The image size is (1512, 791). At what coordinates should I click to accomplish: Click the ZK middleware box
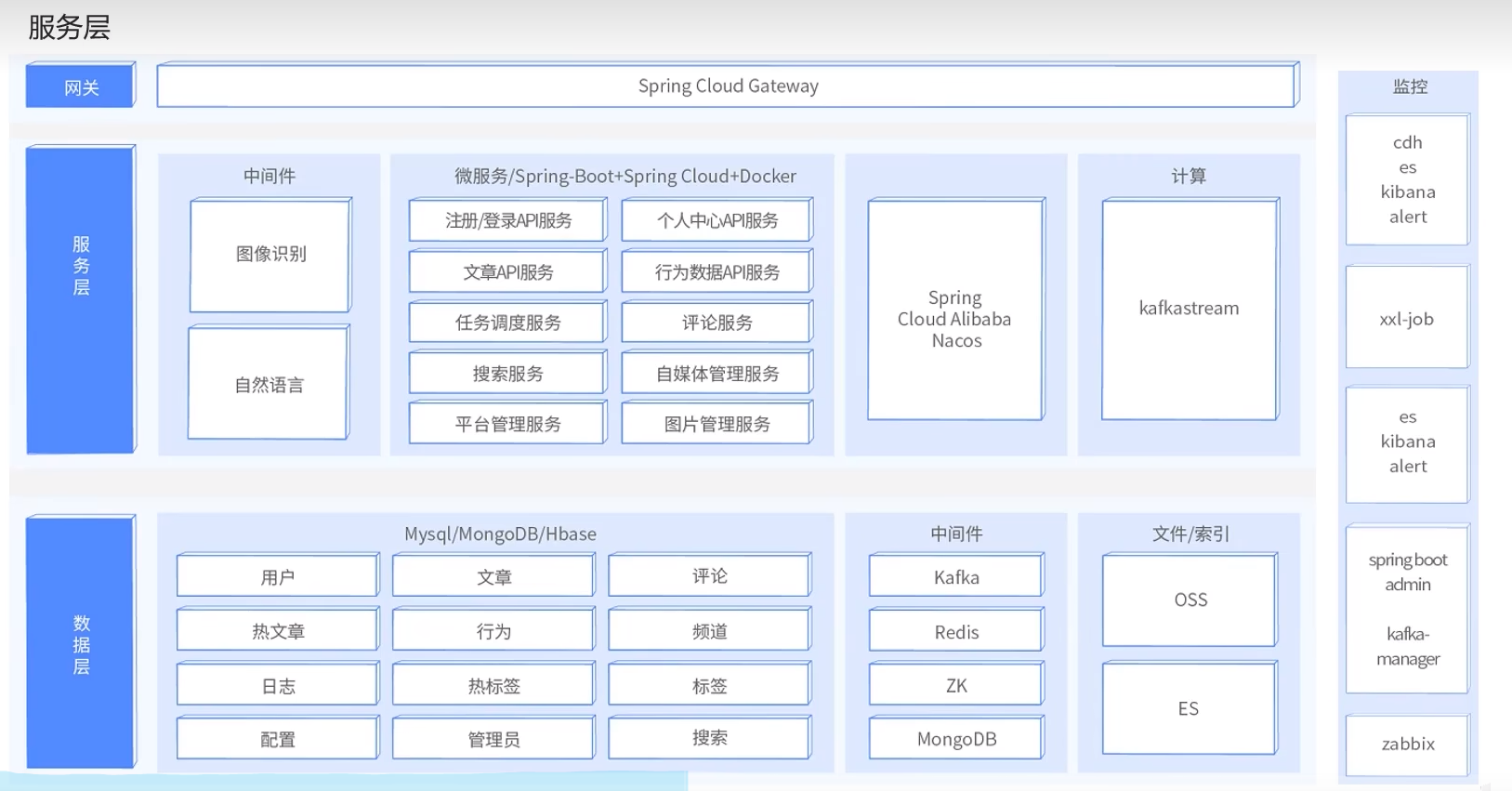956,685
